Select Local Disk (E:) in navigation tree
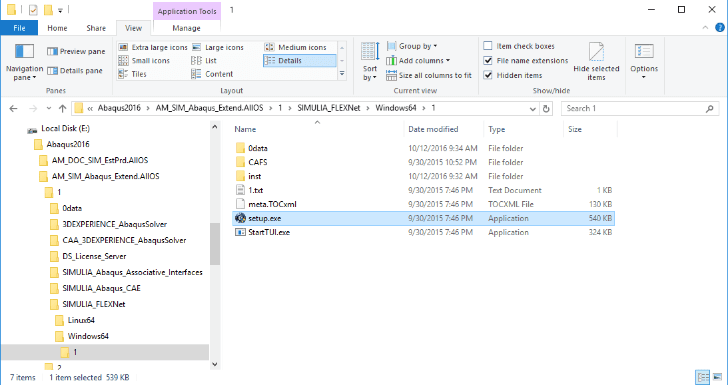The image size is (728, 385). pyautogui.click(x=65, y=129)
